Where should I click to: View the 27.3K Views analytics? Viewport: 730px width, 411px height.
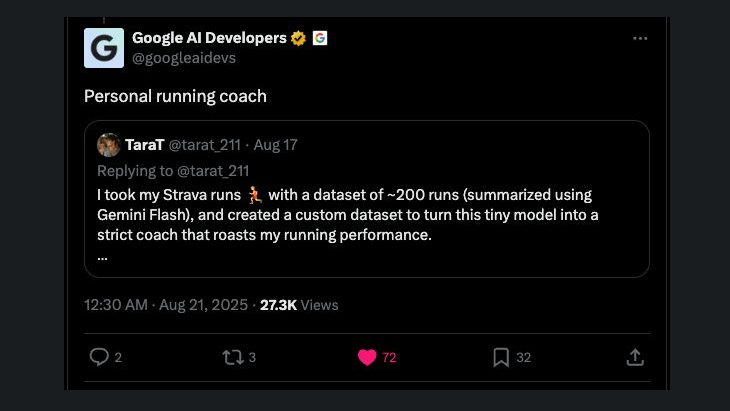[x=299, y=305]
